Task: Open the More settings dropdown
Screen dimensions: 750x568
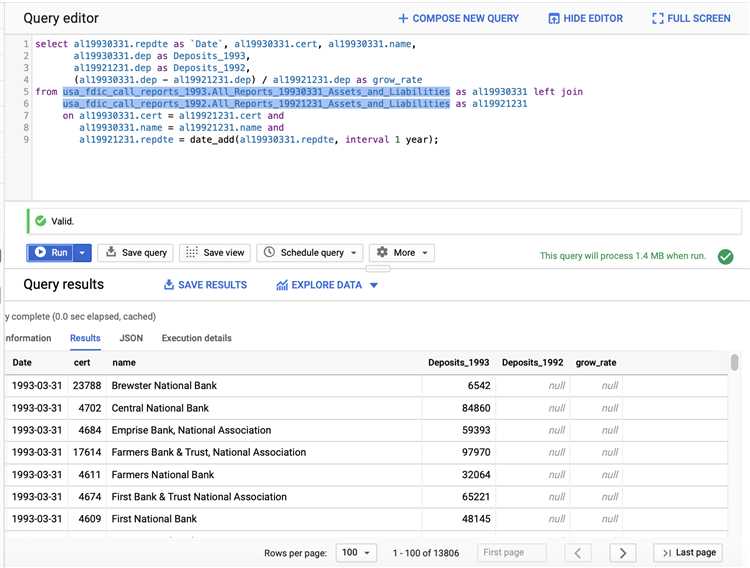Action: (402, 252)
